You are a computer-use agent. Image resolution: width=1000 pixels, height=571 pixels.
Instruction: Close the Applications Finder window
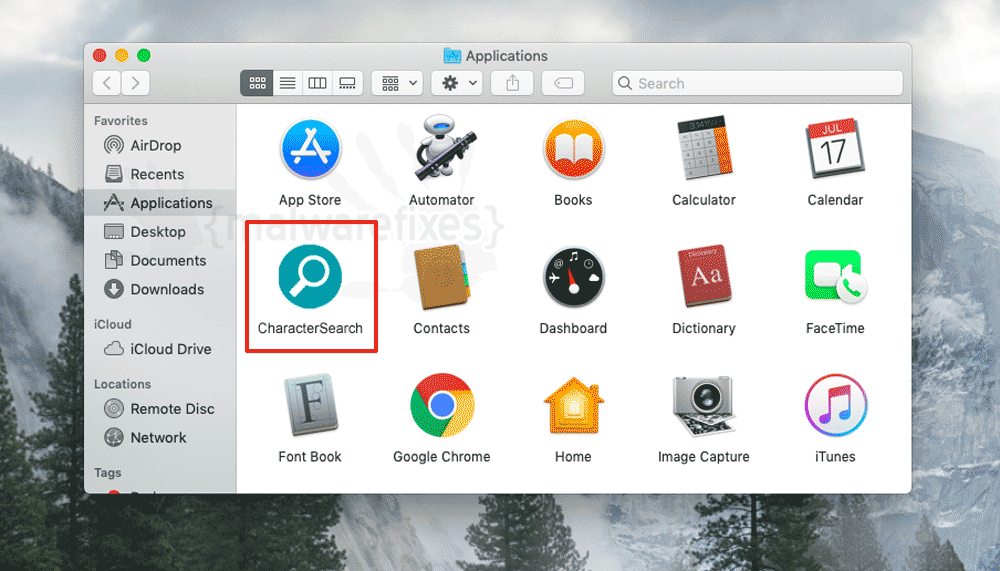(99, 56)
